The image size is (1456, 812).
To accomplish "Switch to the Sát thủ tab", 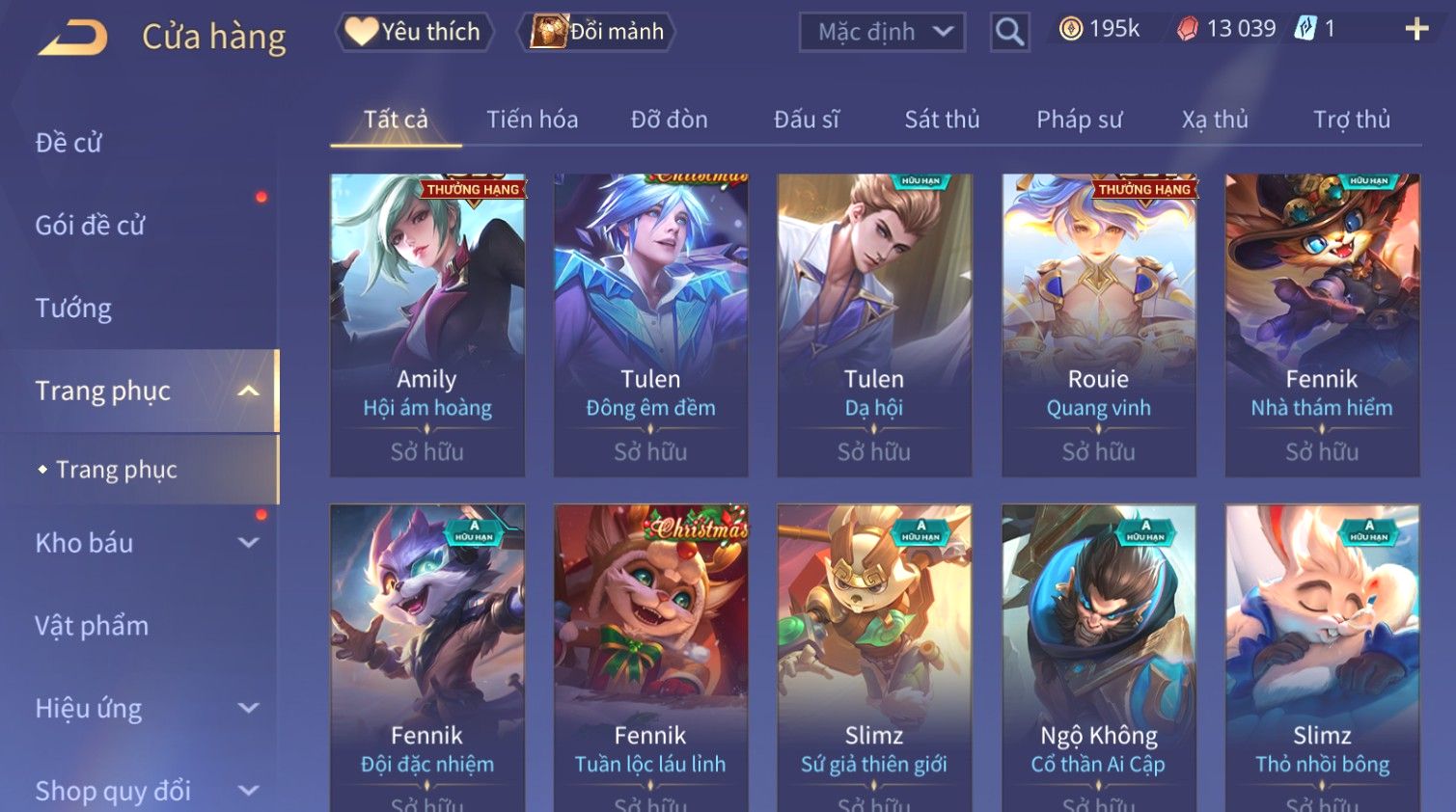I will pos(942,120).
